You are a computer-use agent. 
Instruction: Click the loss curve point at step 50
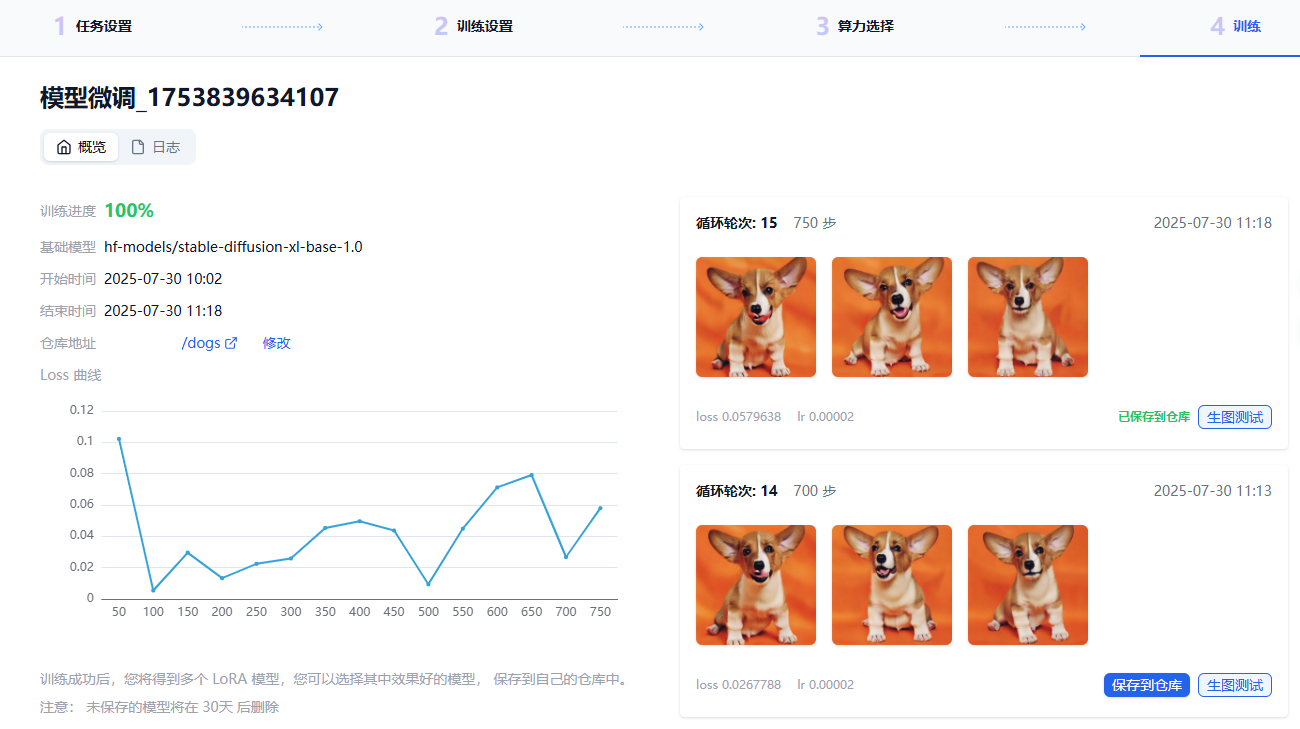tap(119, 438)
